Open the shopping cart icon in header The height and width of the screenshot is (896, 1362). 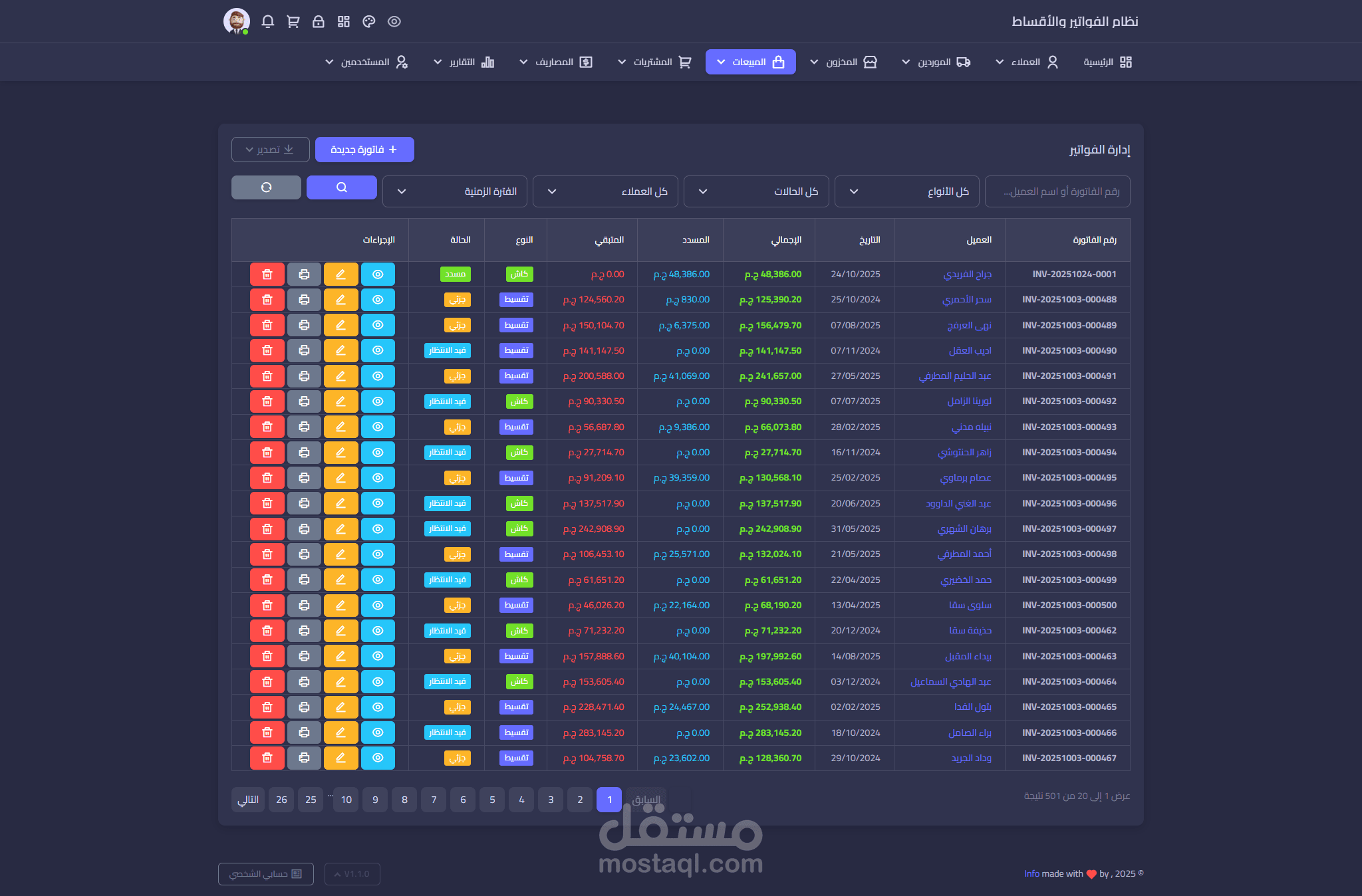[293, 21]
